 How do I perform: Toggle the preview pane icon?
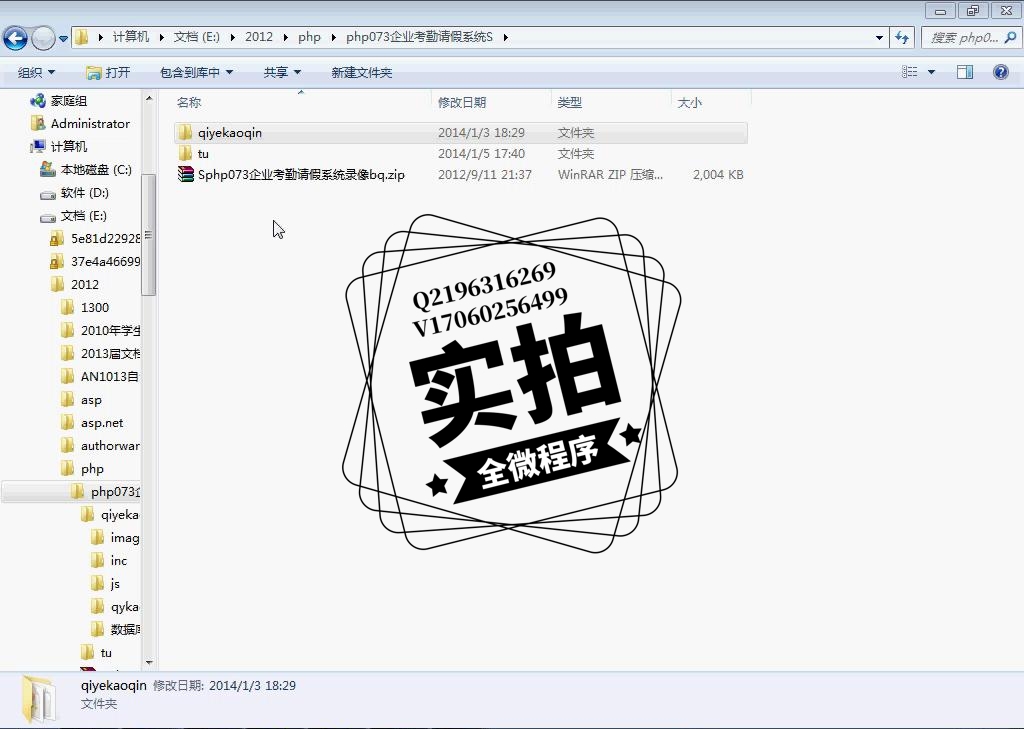(x=965, y=72)
